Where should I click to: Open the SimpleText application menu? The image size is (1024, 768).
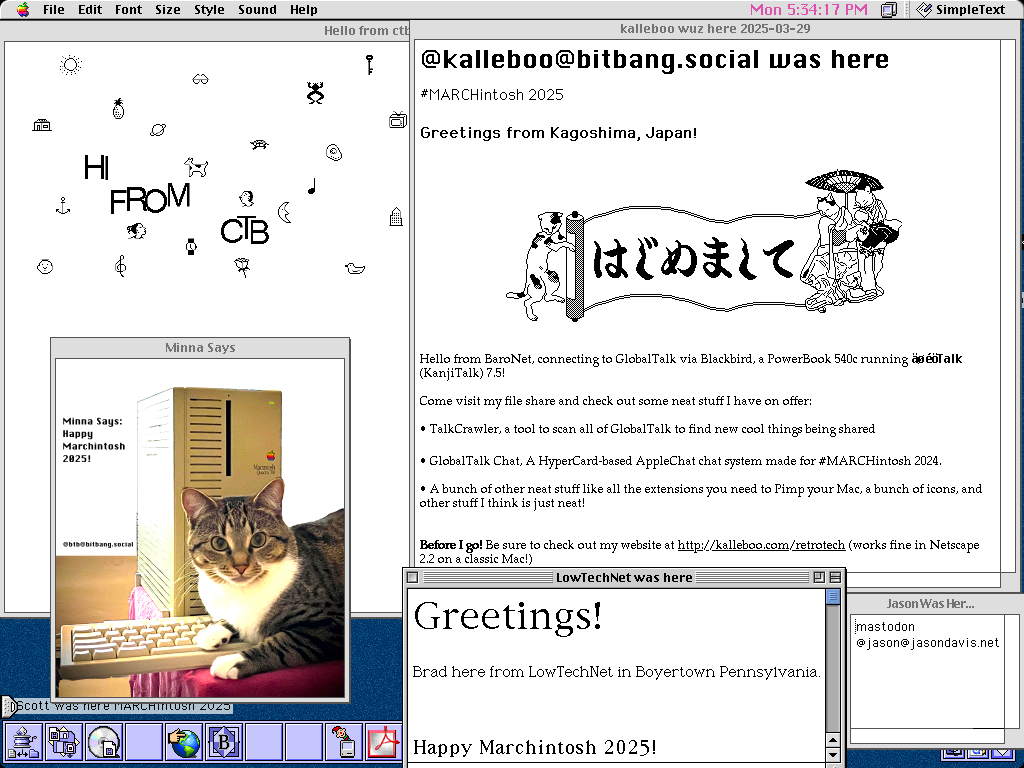[x=961, y=10]
